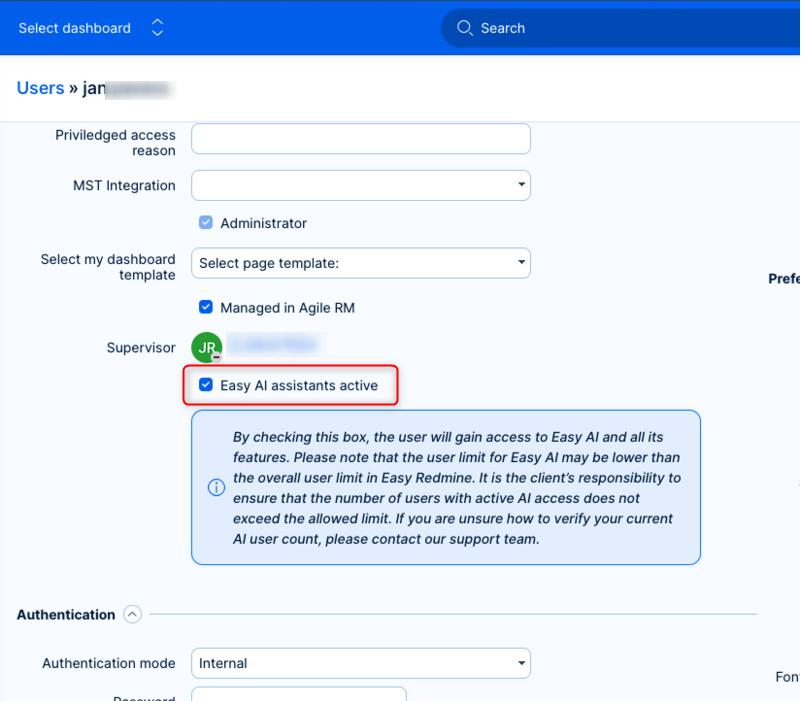Viewport: 802px width, 701px height.
Task: Click the Password input field
Action: pyautogui.click(x=298, y=694)
